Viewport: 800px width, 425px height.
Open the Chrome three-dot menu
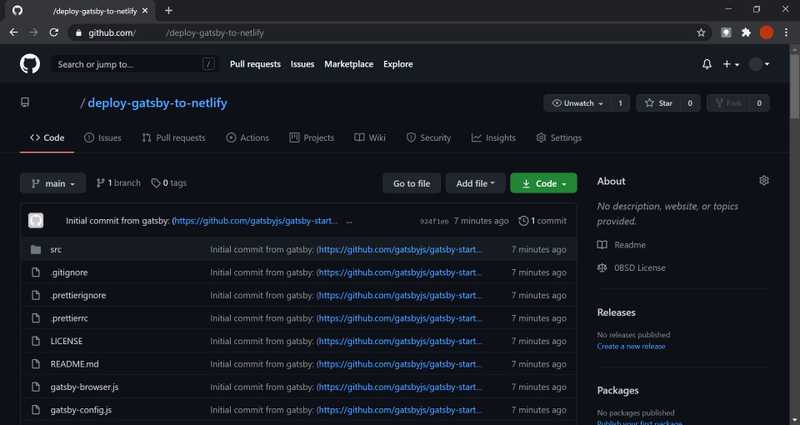(x=786, y=33)
